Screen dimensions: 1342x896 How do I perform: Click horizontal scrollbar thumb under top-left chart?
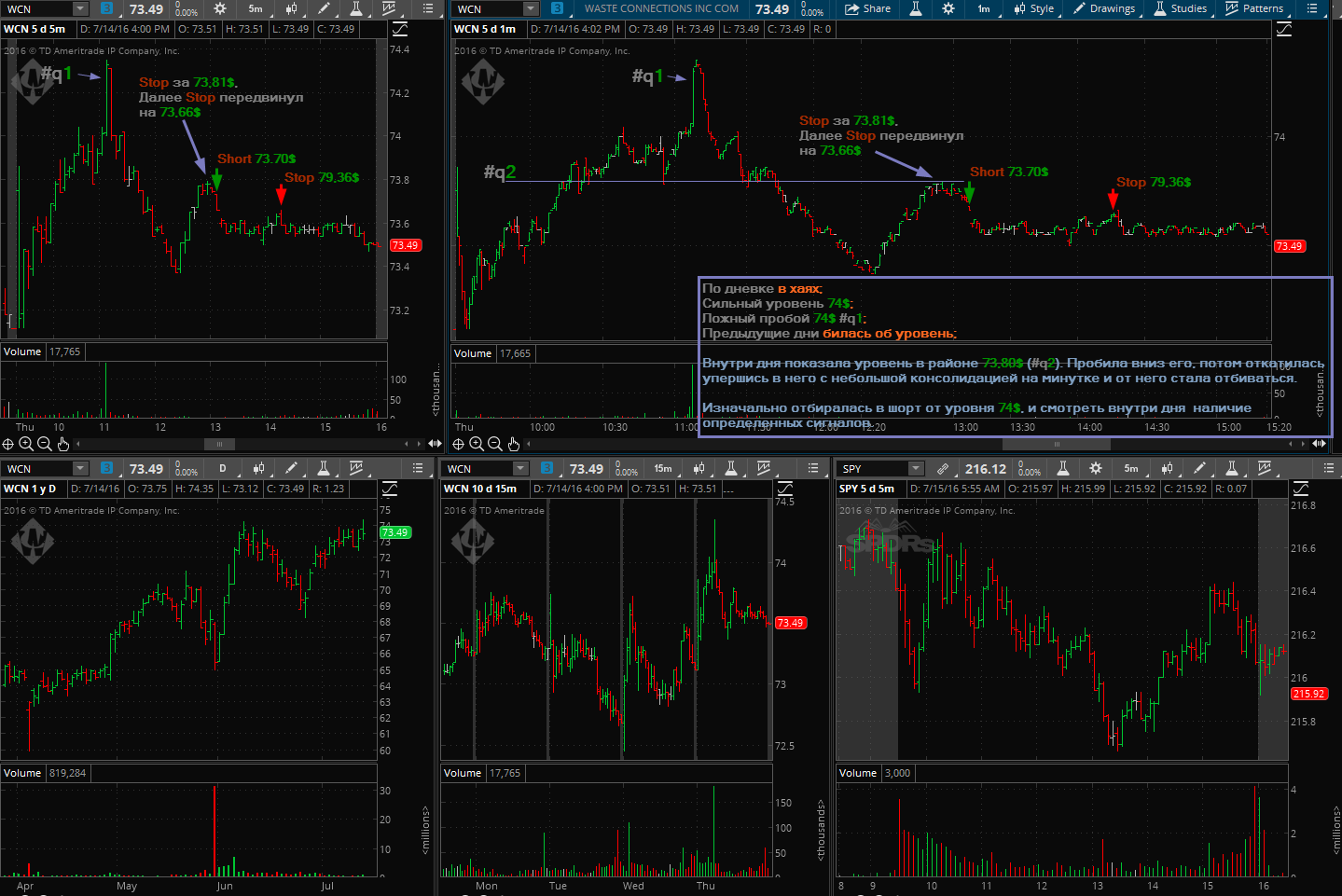[219, 445]
